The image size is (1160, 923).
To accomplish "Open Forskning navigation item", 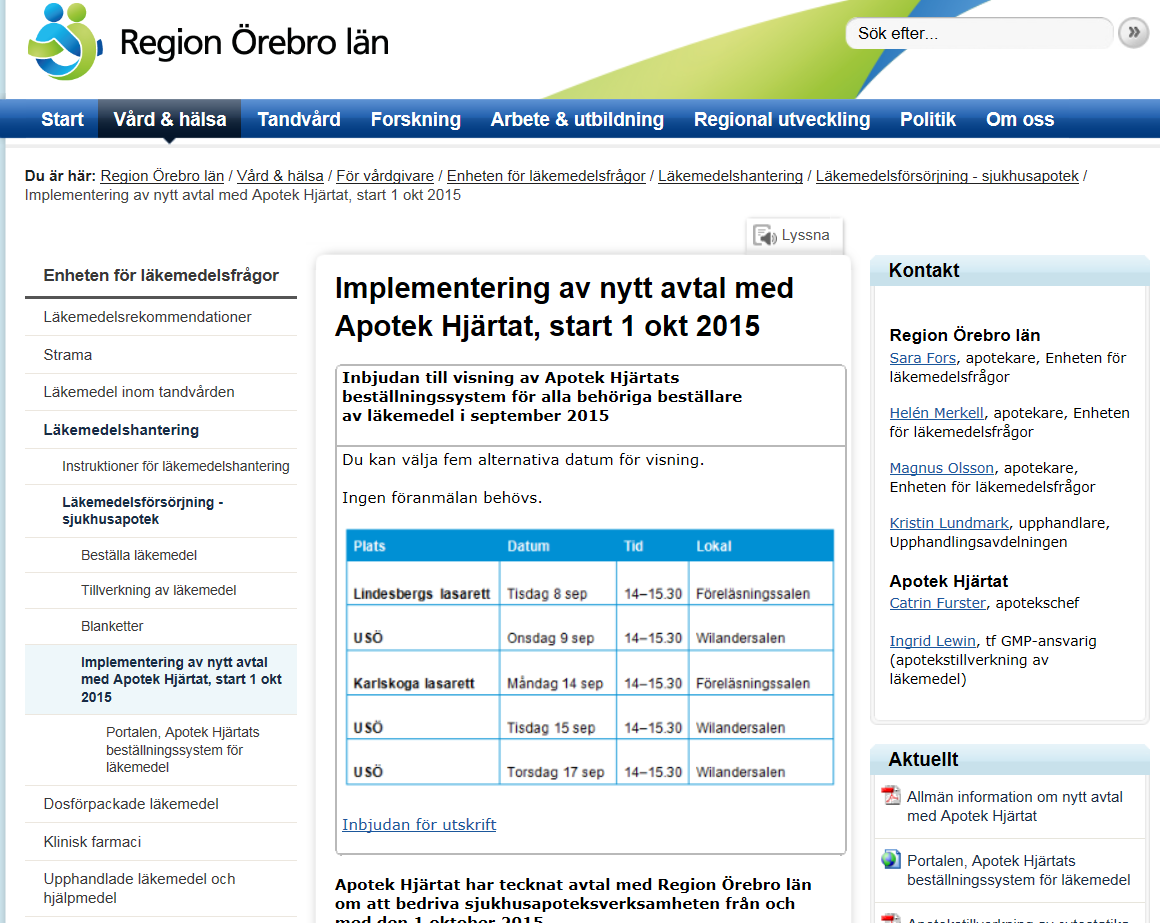I will tap(416, 119).
